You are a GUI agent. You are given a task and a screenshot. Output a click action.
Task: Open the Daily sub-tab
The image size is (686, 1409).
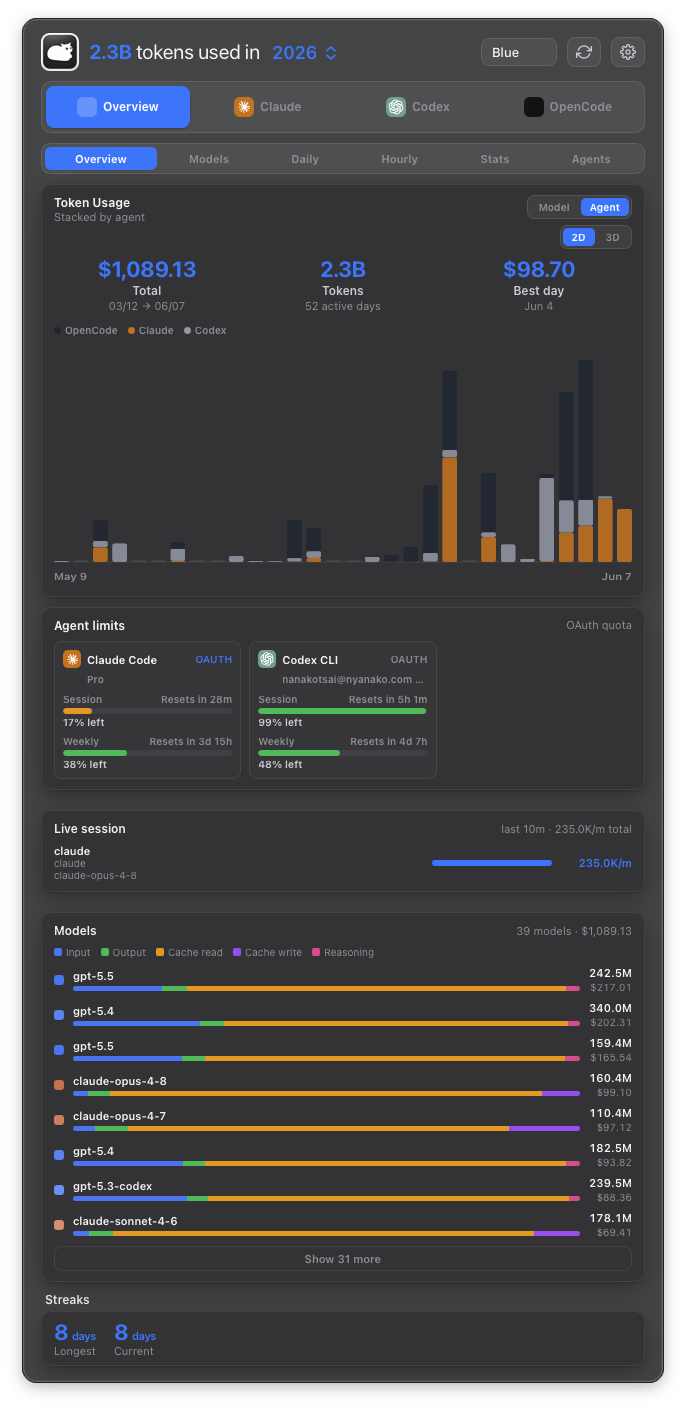click(305, 159)
